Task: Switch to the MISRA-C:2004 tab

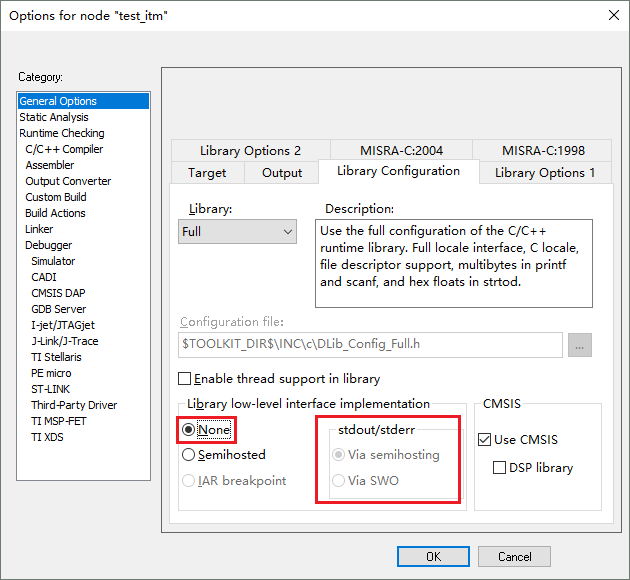Action: pos(401,150)
